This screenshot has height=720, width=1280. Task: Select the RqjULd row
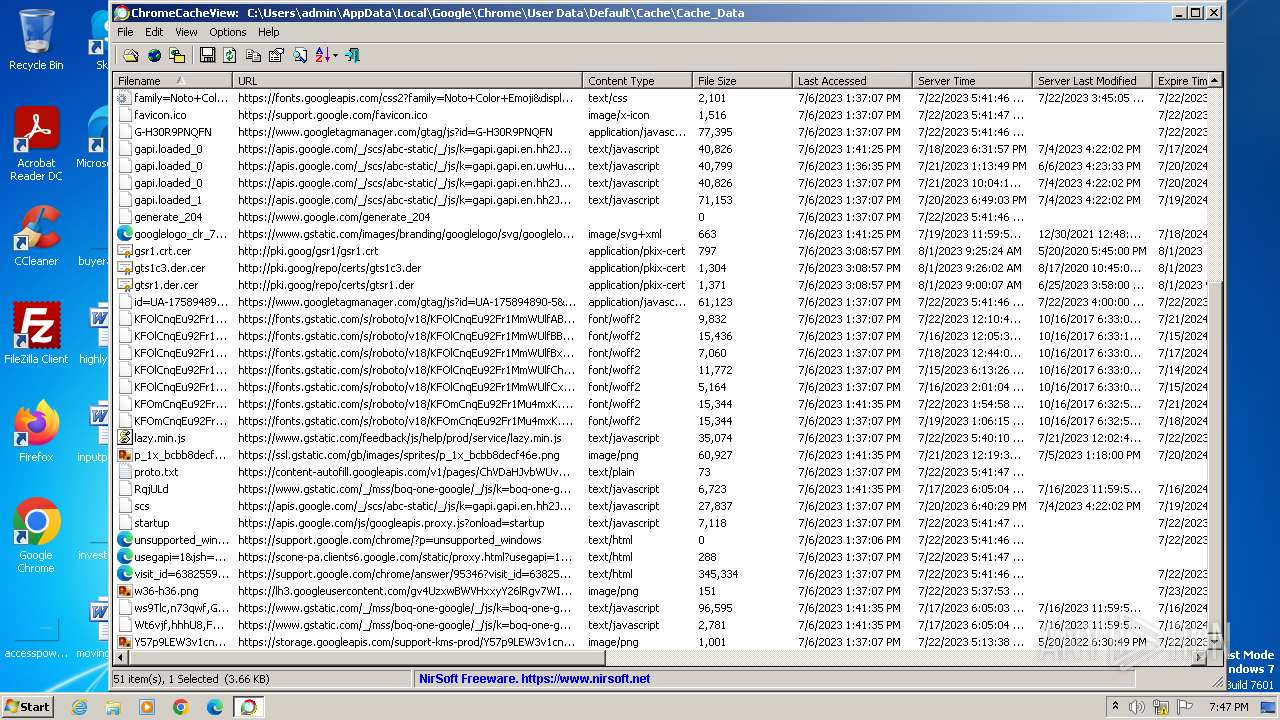[660, 489]
